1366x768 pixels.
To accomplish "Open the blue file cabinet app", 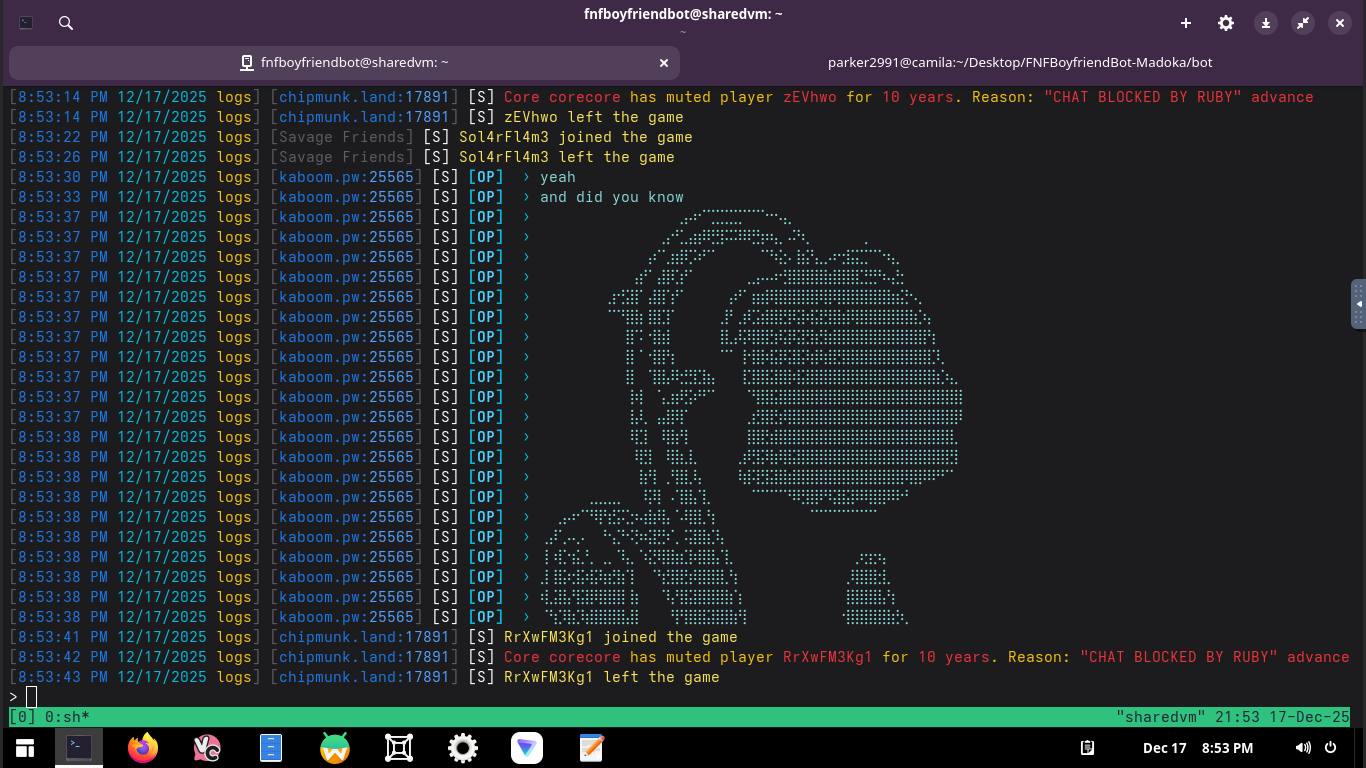I will pos(271,748).
